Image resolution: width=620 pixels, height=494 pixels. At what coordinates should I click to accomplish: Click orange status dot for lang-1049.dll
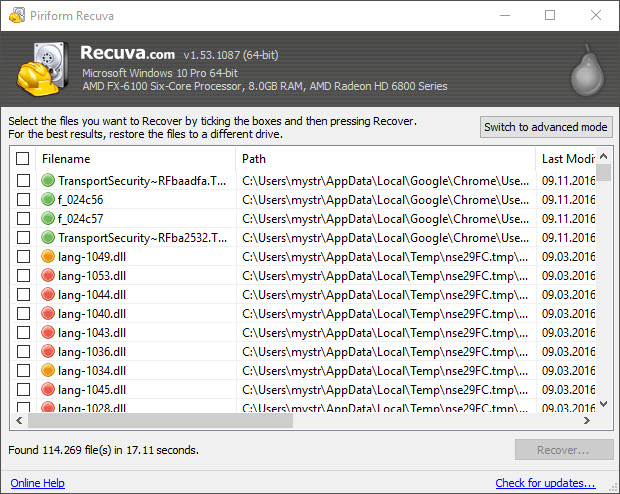tap(47, 257)
